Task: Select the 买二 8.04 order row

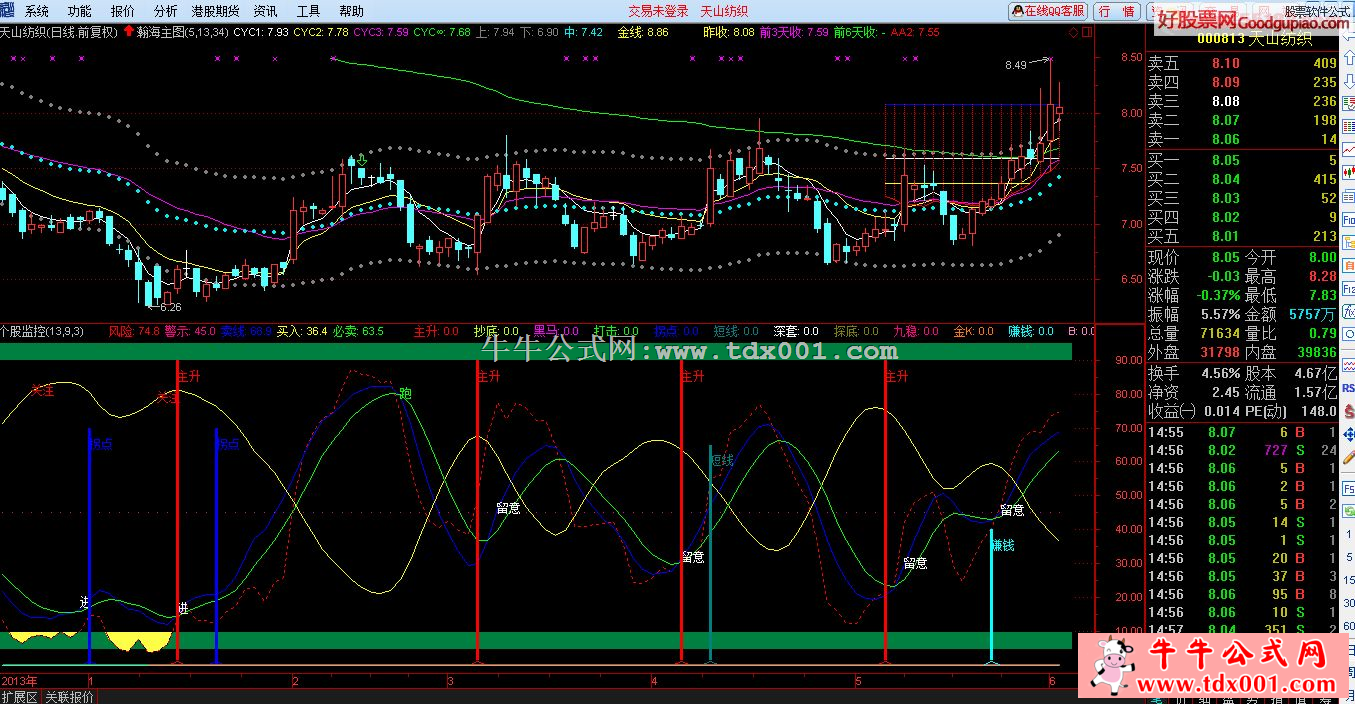Action: 1242,179
